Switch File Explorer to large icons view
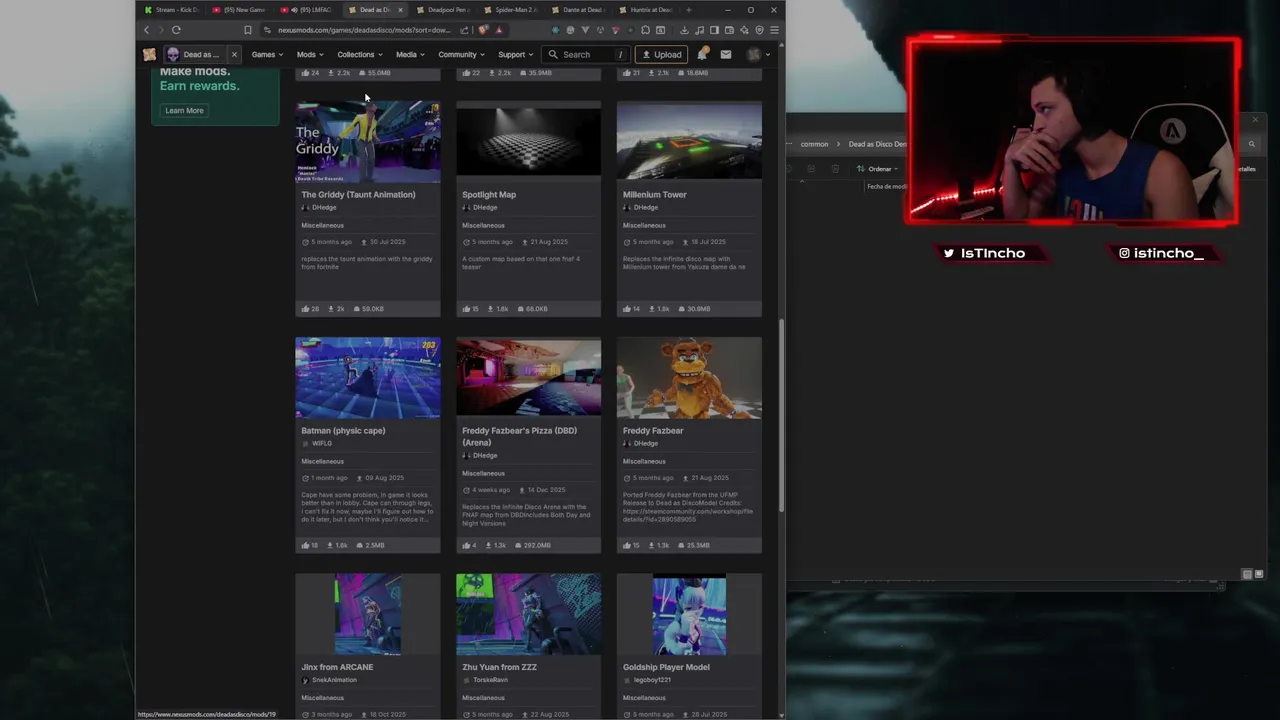Viewport: 1280px width, 720px height. click(x=1259, y=574)
